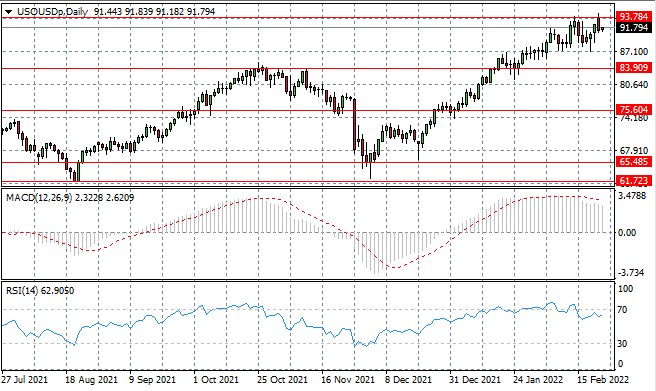Click the 9 Sep 2021 date label
This screenshot has height=391, width=656.
(153, 380)
